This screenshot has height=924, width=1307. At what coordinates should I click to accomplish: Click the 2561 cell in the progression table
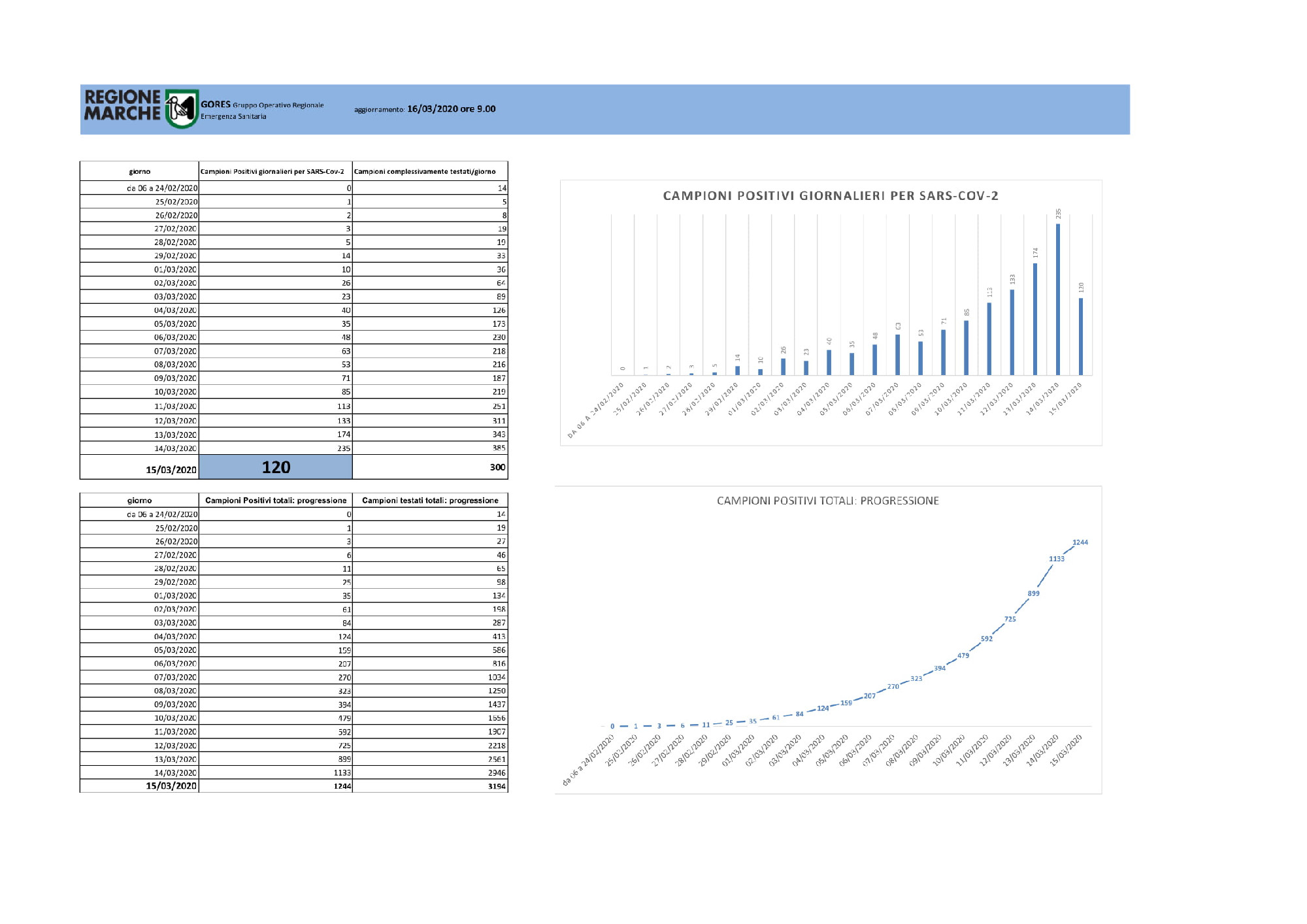[430, 759]
